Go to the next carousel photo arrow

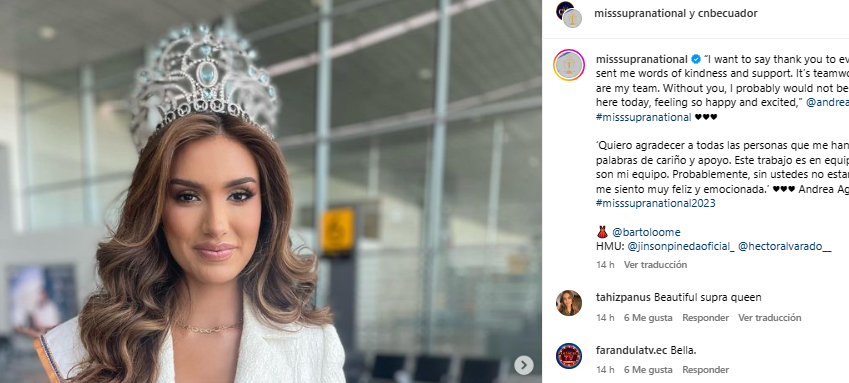click(523, 365)
